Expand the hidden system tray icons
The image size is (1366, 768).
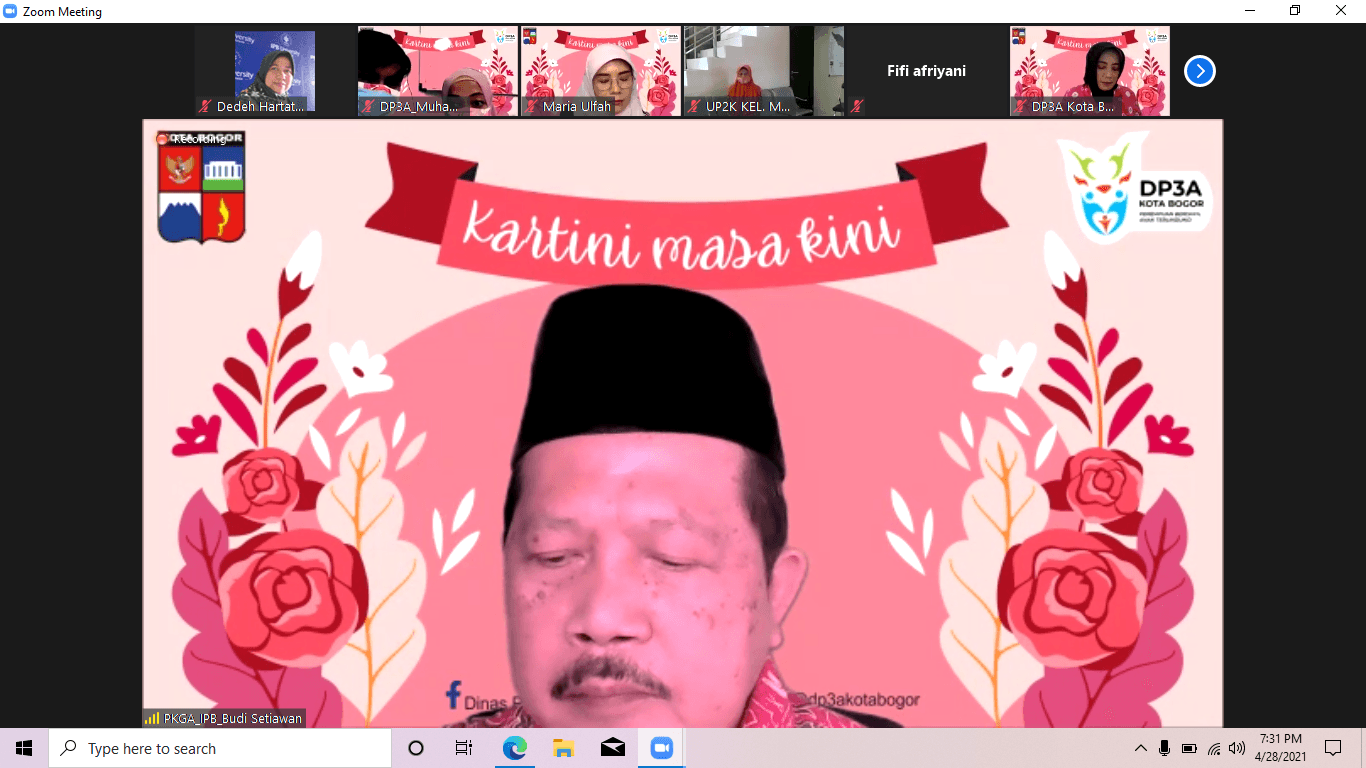[x=1140, y=748]
